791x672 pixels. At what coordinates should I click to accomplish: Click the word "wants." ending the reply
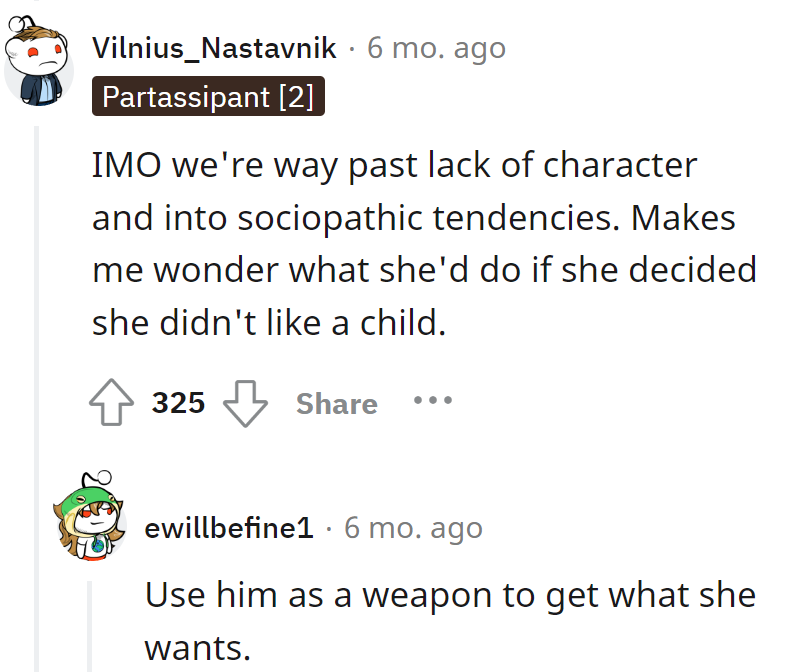pyautogui.click(x=197, y=648)
